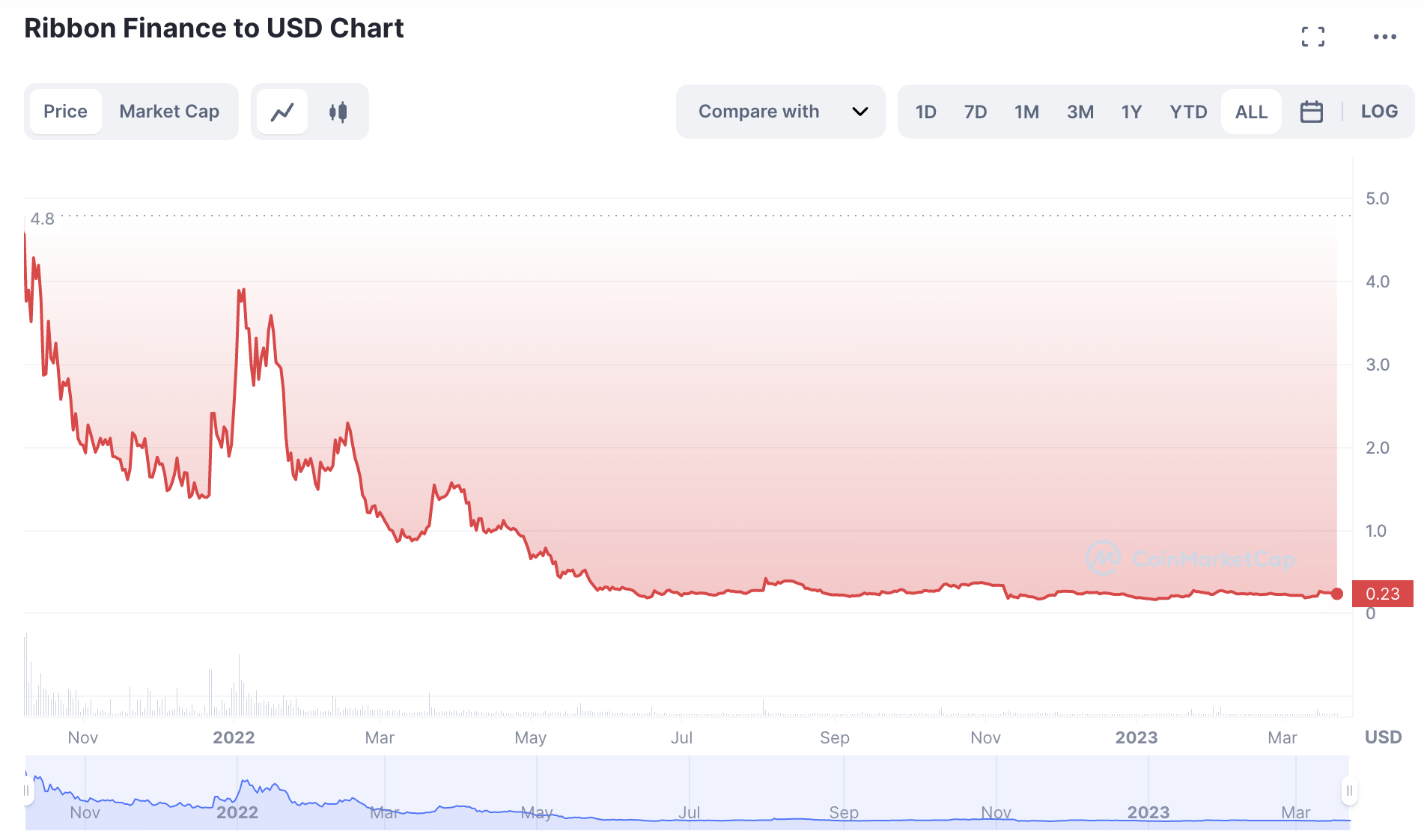Open the three-dot more options menu

coord(1384,37)
